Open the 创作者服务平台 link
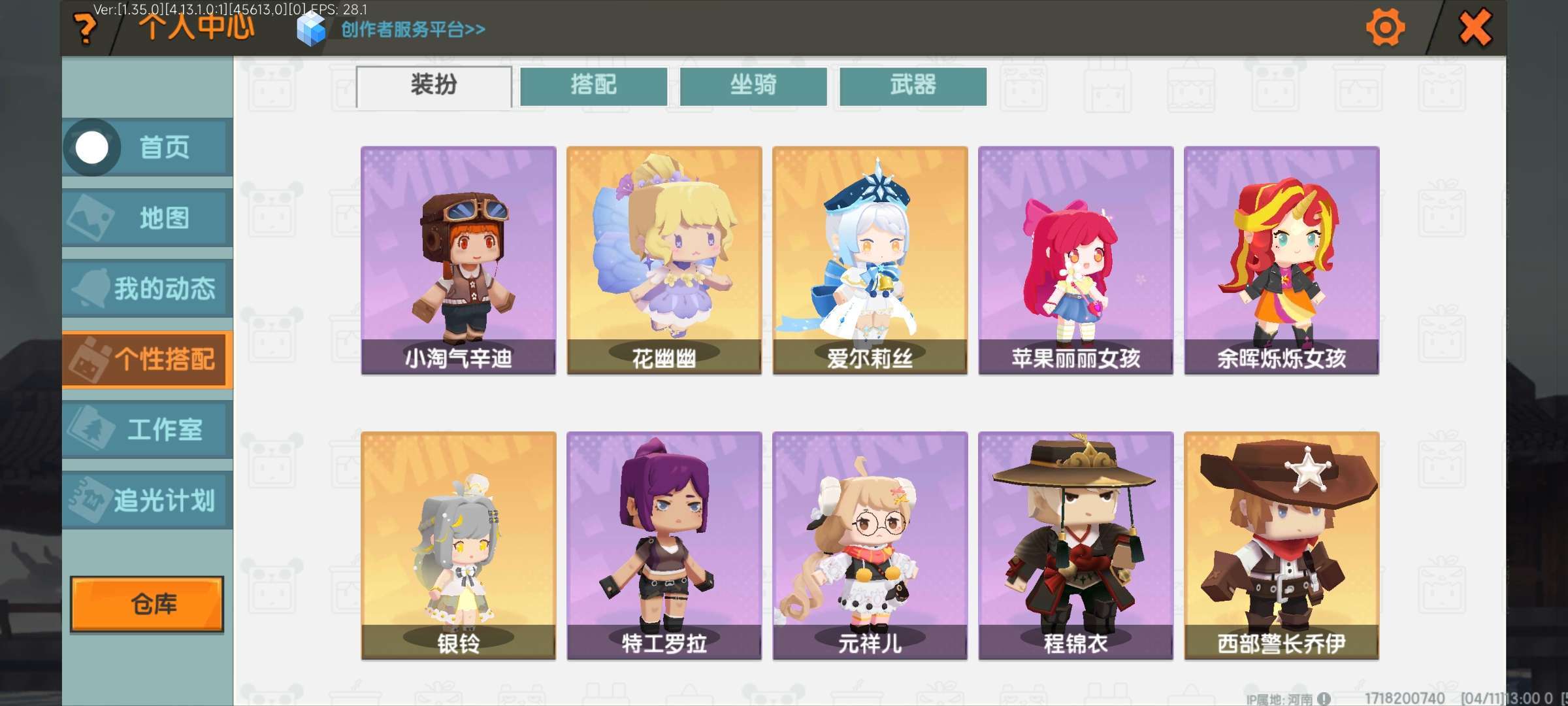This screenshot has height=706, width=1568. click(x=413, y=29)
